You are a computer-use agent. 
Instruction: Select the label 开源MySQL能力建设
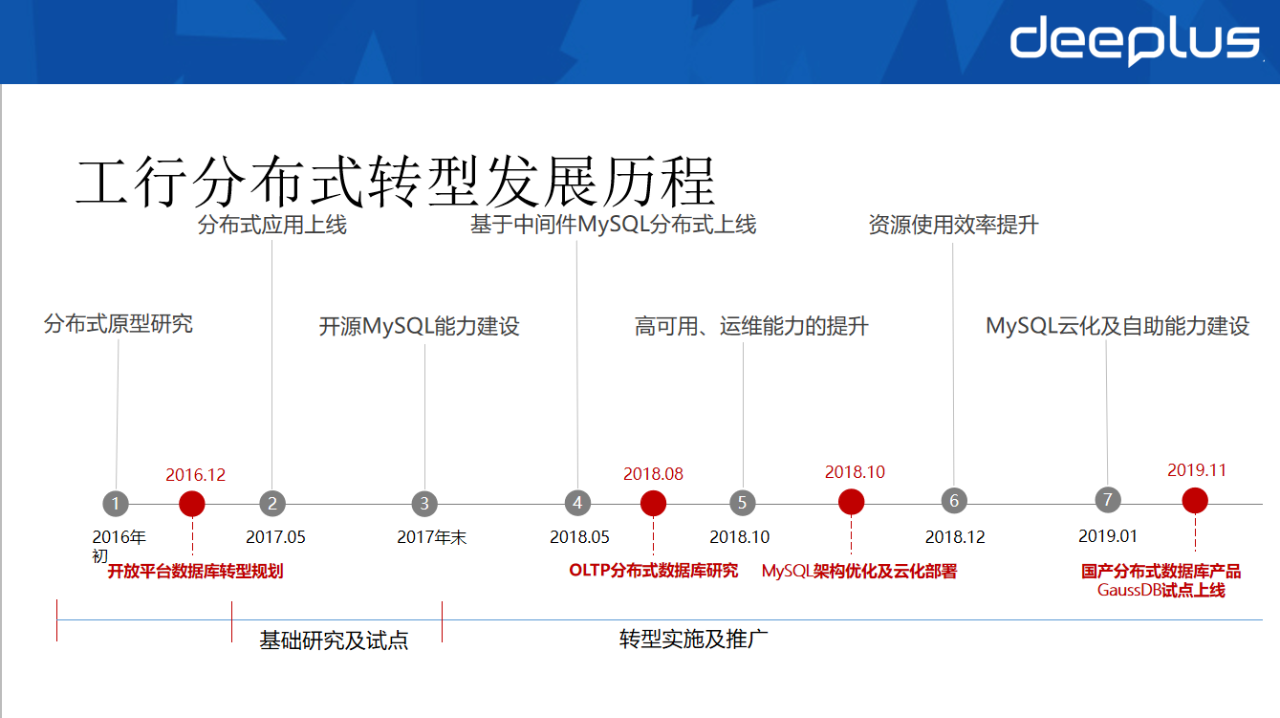coord(419,326)
